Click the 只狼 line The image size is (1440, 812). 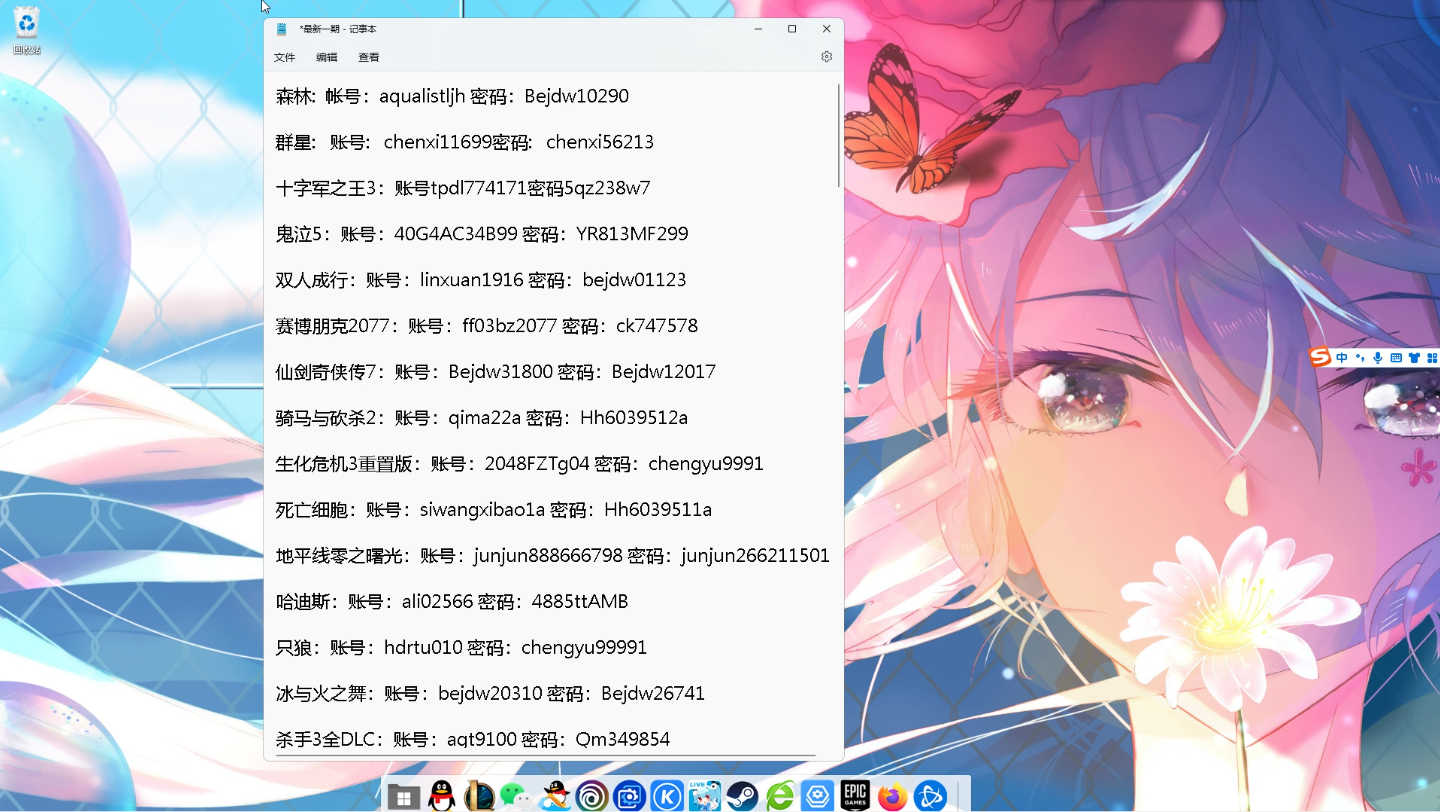[461, 648]
